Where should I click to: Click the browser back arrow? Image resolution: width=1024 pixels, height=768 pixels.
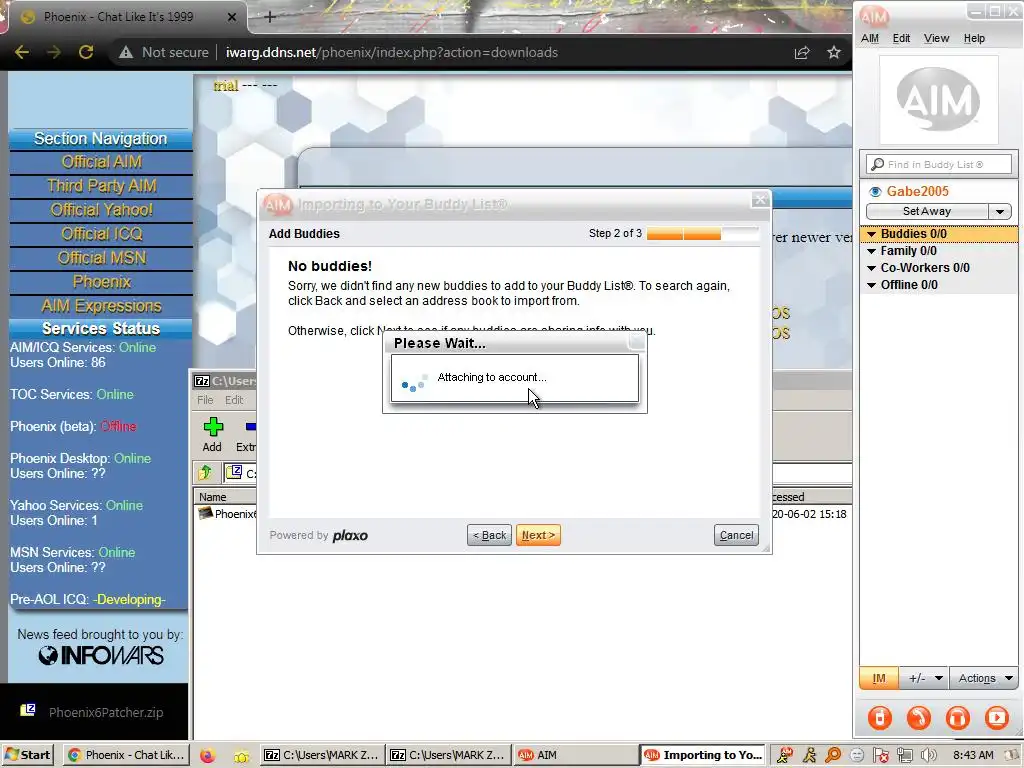pyautogui.click(x=22, y=52)
